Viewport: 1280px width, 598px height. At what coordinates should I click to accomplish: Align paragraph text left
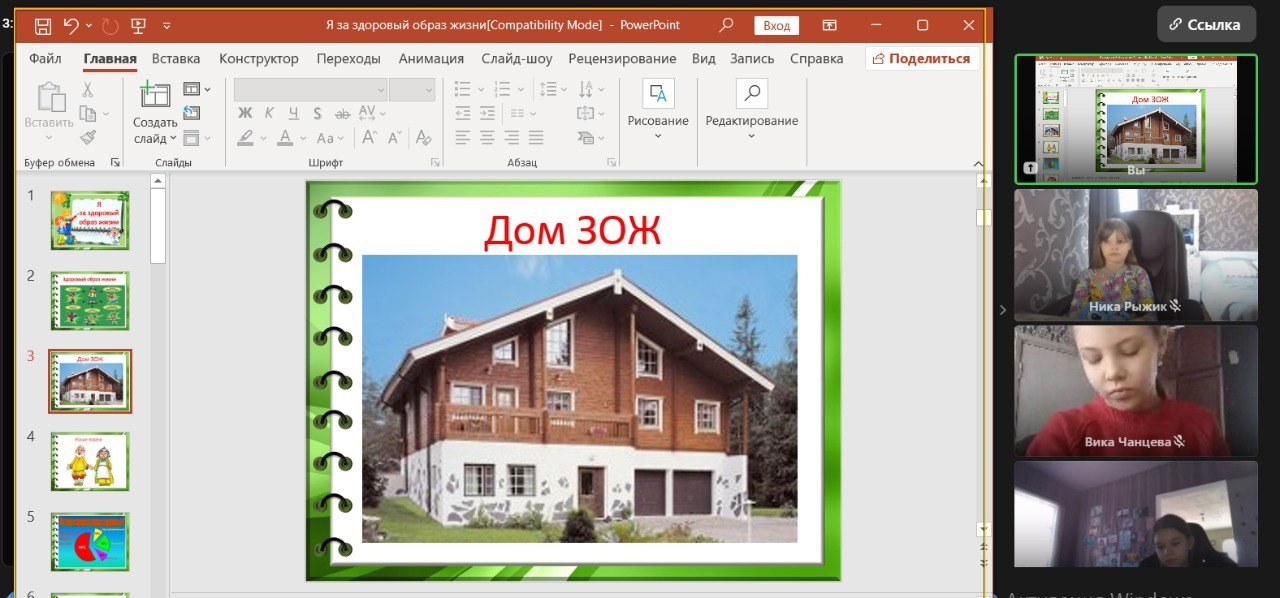coord(462,138)
